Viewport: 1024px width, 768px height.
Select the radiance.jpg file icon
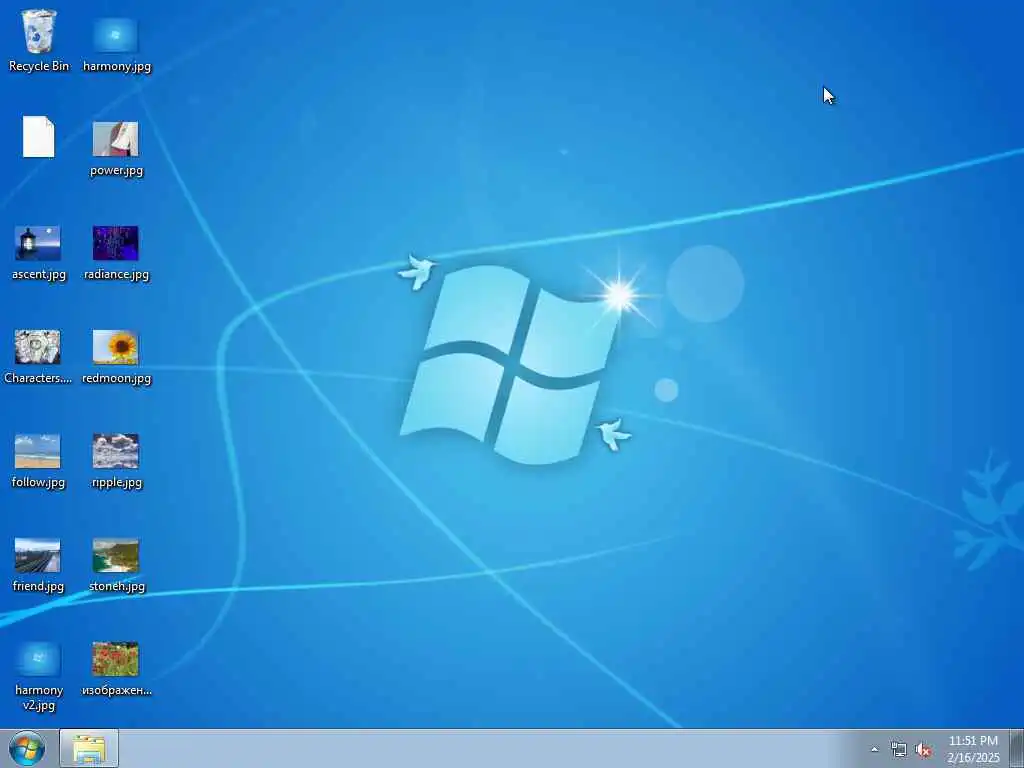pyautogui.click(x=116, y=253)
